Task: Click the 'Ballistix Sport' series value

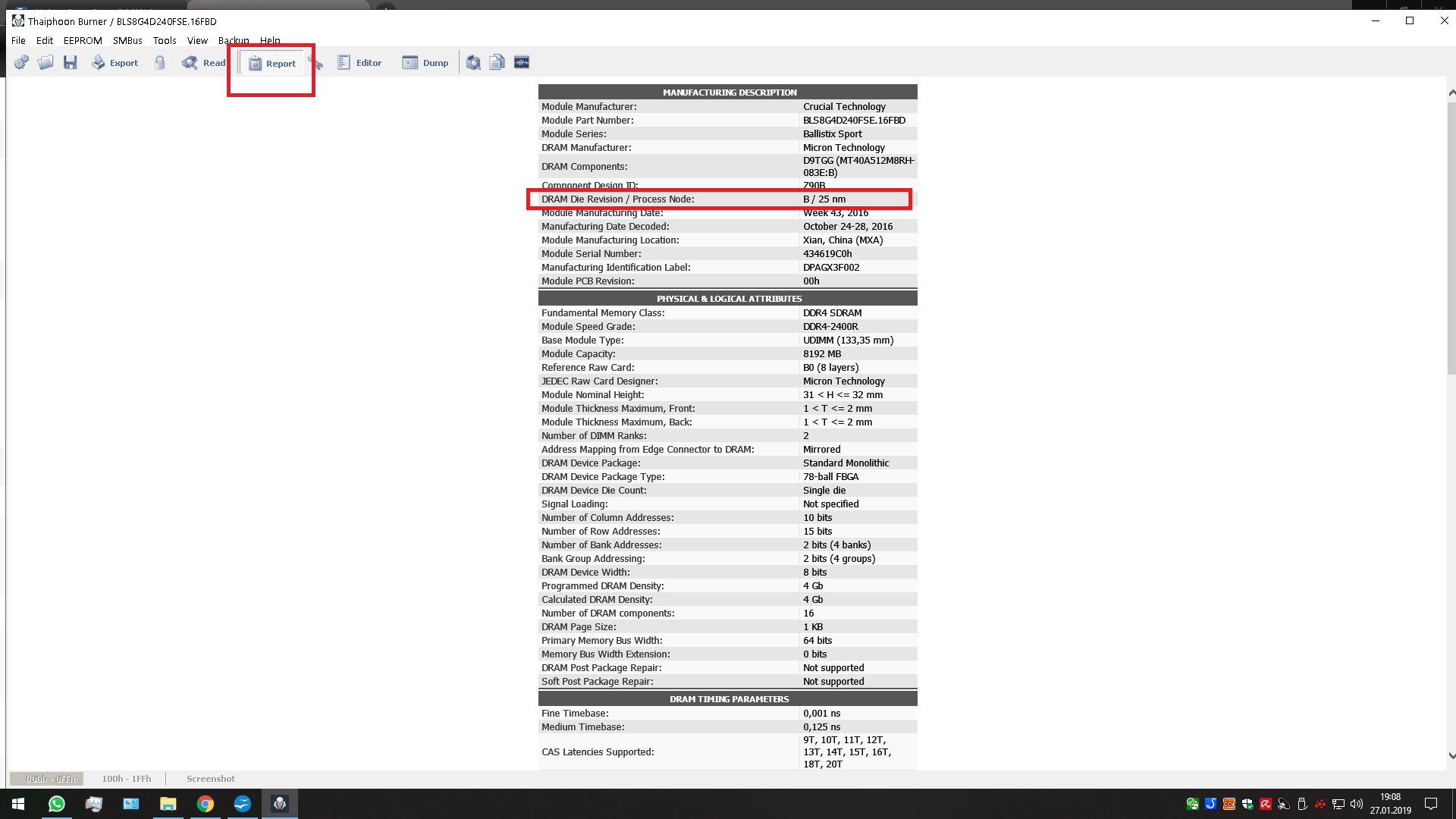Action: (x=832, y=134)
